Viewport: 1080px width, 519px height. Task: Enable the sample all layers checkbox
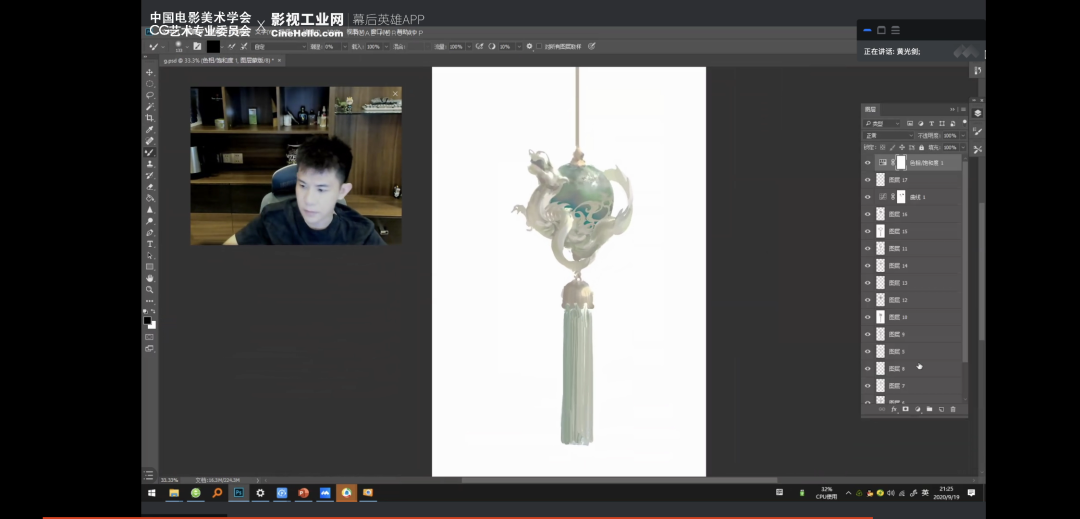click(539, 46)
